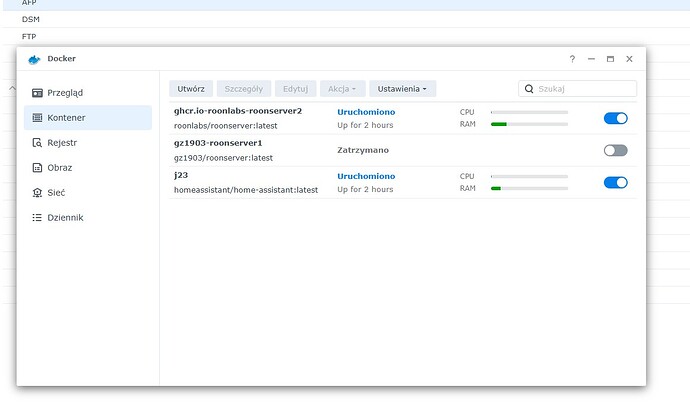The width and height of the screenshot is (690, 411).
Task: Click Uruchomiono status of j23 container
Action: click(366, 176)
